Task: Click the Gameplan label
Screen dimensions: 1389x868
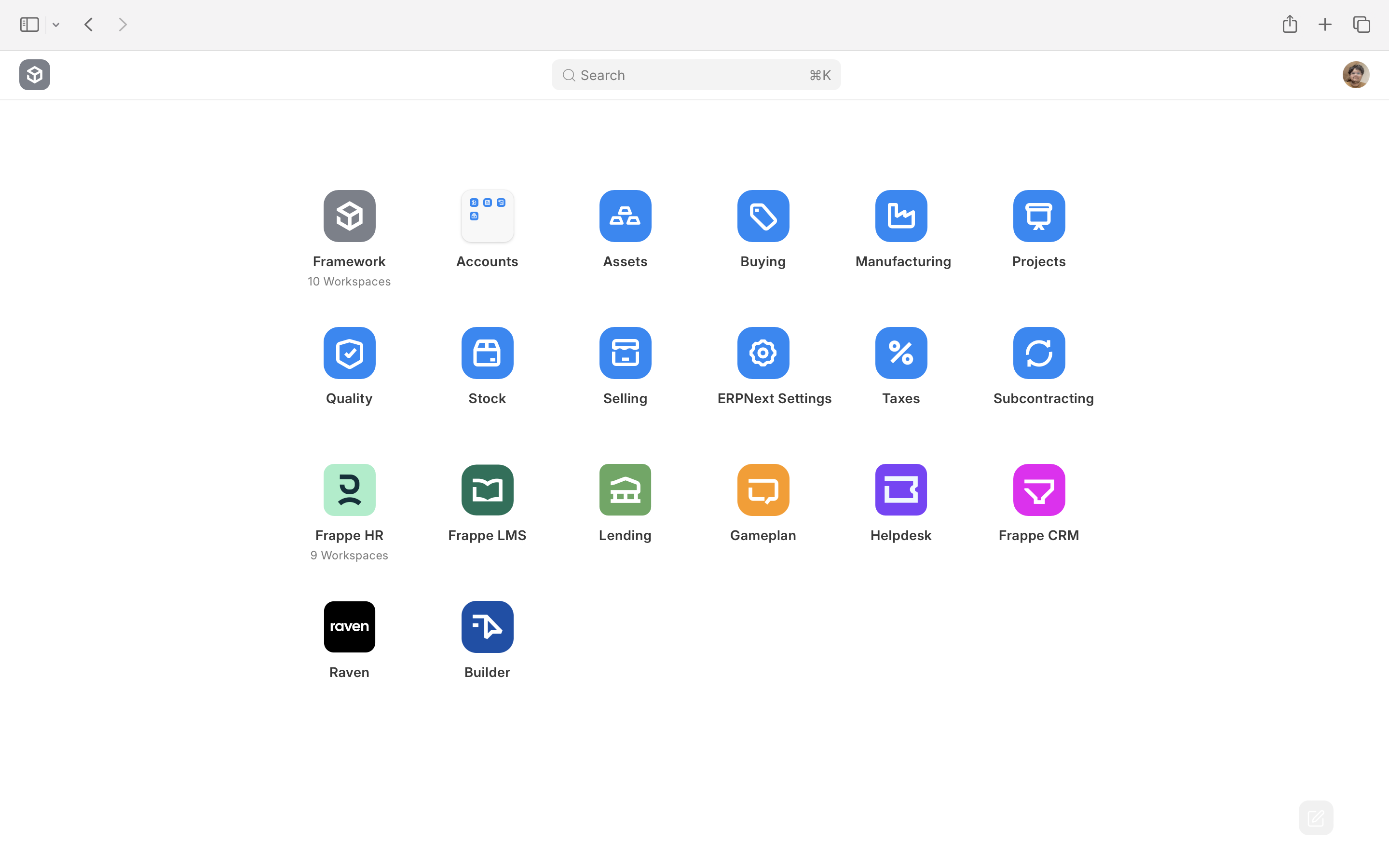Action: click(763, 536)
